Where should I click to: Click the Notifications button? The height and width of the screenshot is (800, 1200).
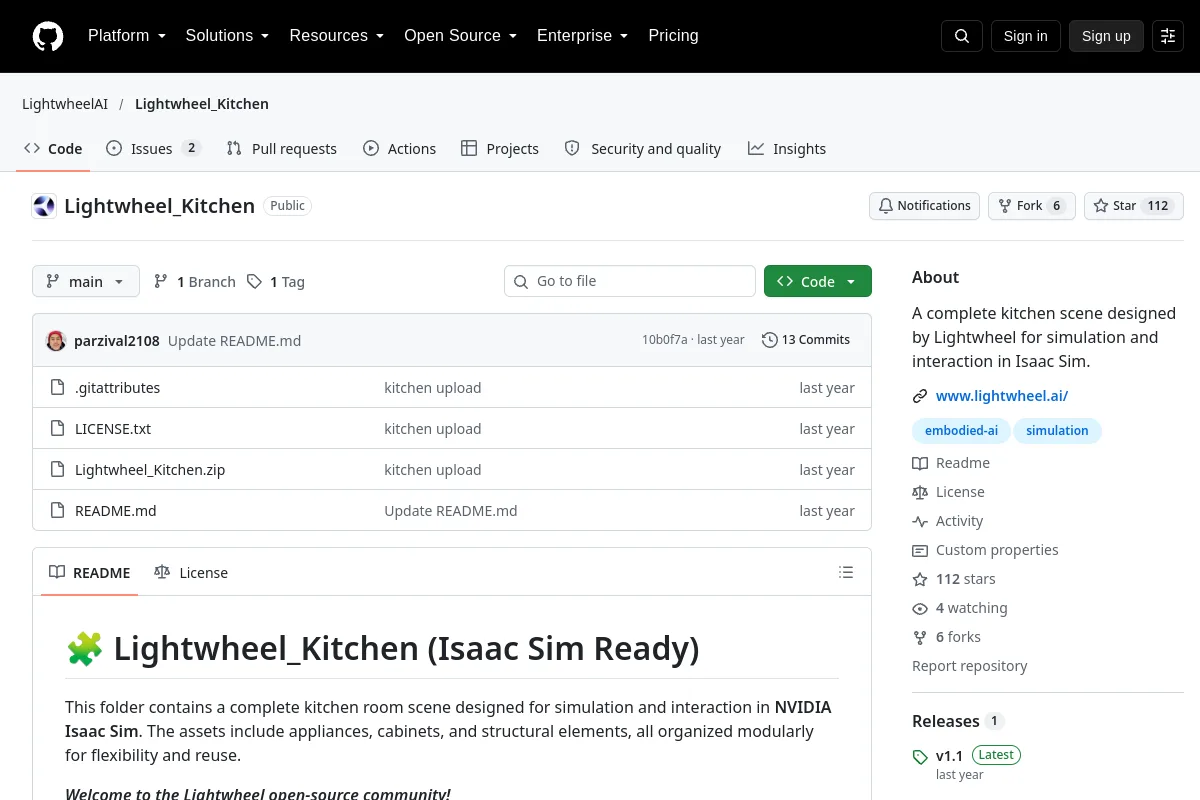[924, 206]
